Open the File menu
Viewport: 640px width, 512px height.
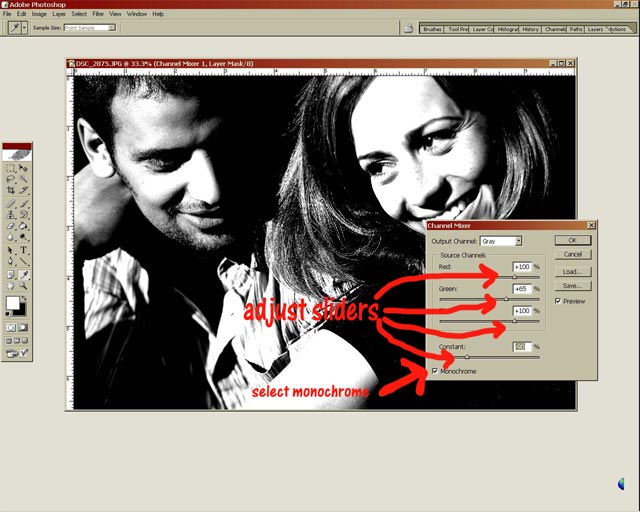[7, 14]
